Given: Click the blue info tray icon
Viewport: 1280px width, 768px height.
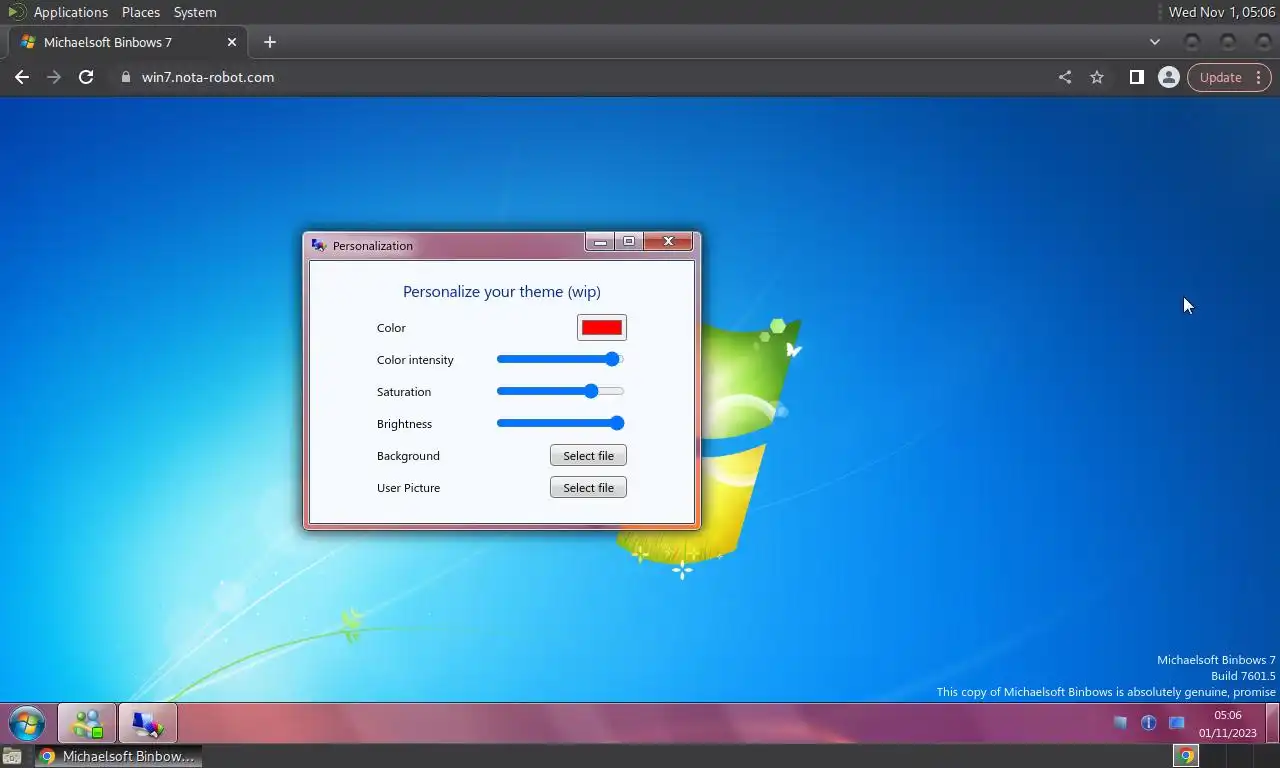Looking at the screenshot, I should click(x=1148, y=722).
